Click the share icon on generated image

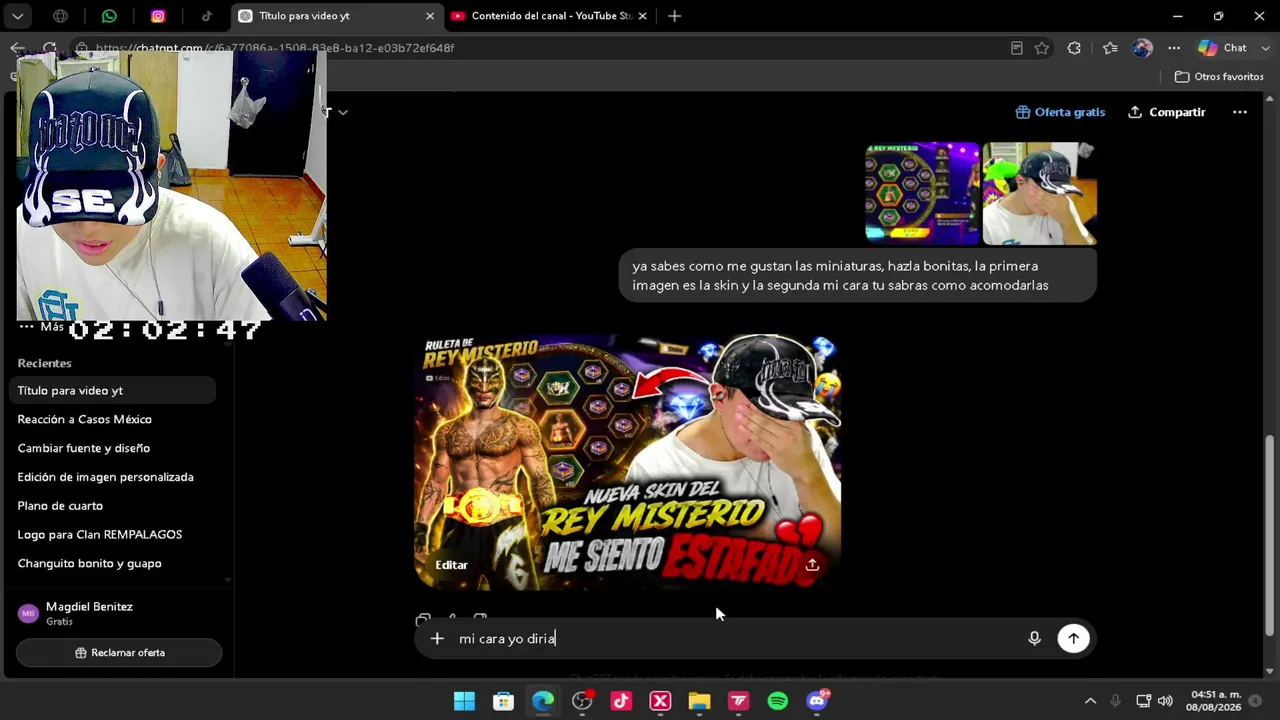pyautogui.click(x=812, y=565)
